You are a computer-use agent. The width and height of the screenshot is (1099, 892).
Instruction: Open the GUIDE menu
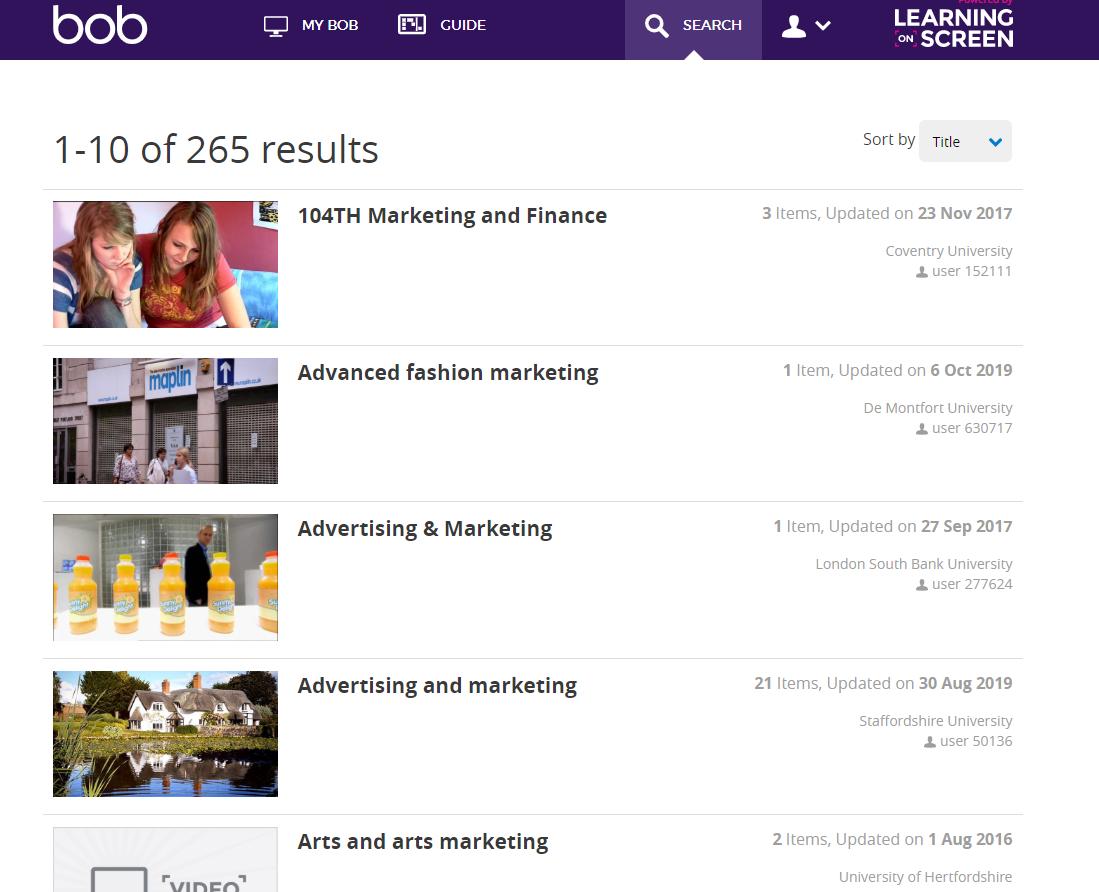pos(442,25)
